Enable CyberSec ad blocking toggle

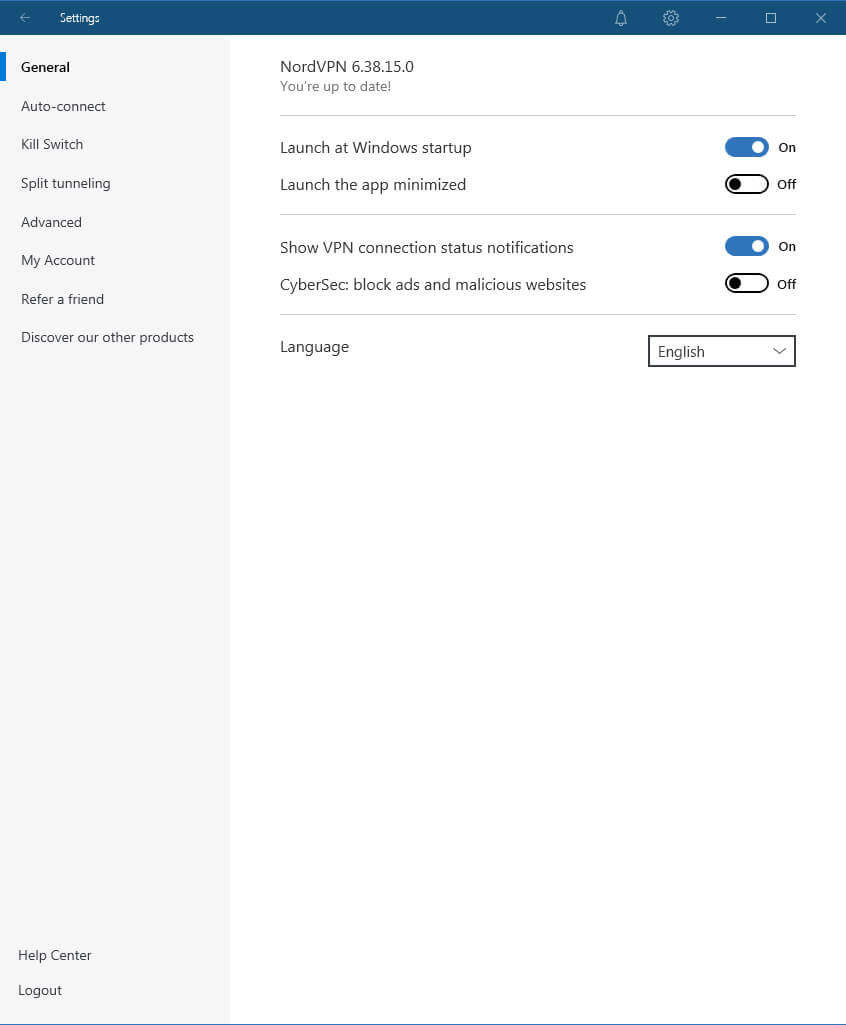pos(747,284)
